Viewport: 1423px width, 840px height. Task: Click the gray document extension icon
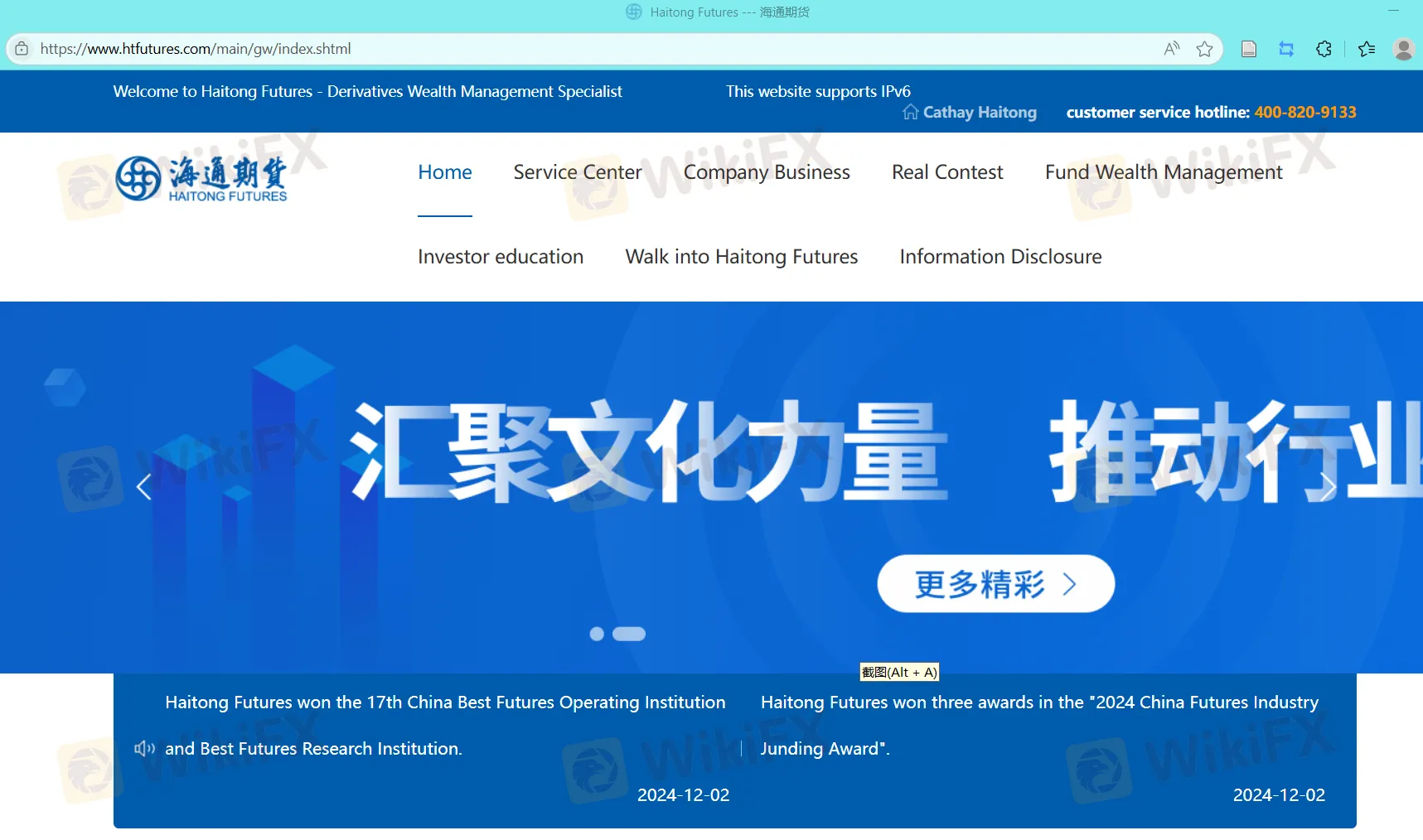pos(1248,49)
